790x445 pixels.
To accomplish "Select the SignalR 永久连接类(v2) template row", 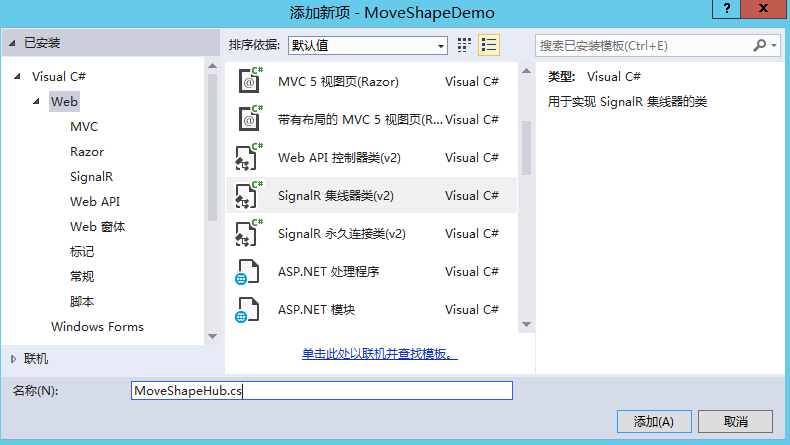I will pos(371,233).
